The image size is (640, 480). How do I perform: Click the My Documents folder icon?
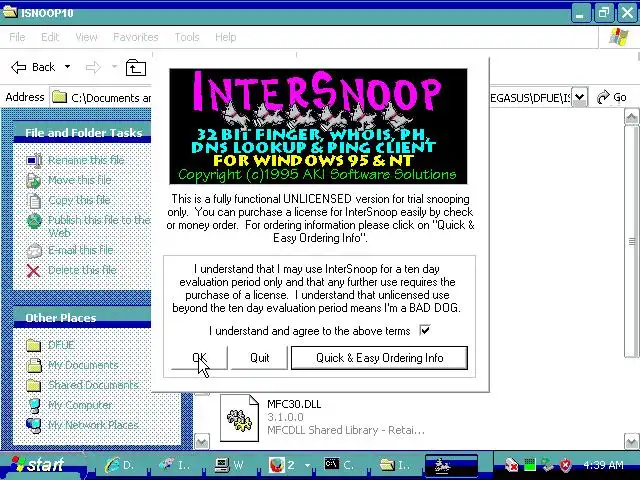[34, 365]
